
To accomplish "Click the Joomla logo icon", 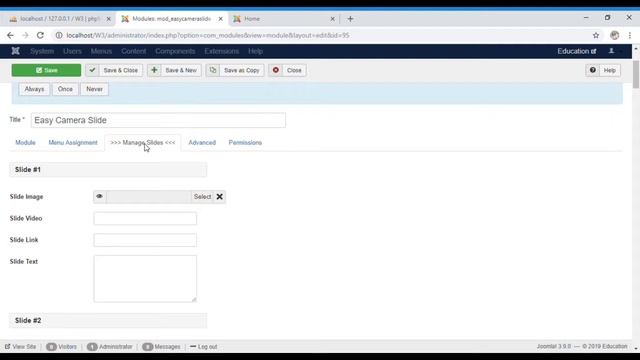I will point(16,51).
